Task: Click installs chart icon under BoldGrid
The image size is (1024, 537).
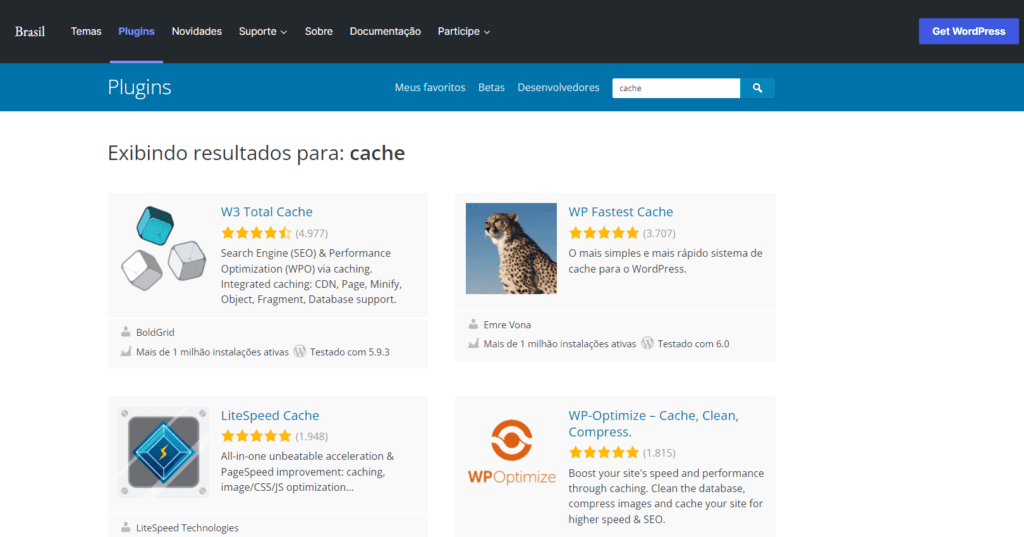Action: [125, 351]
